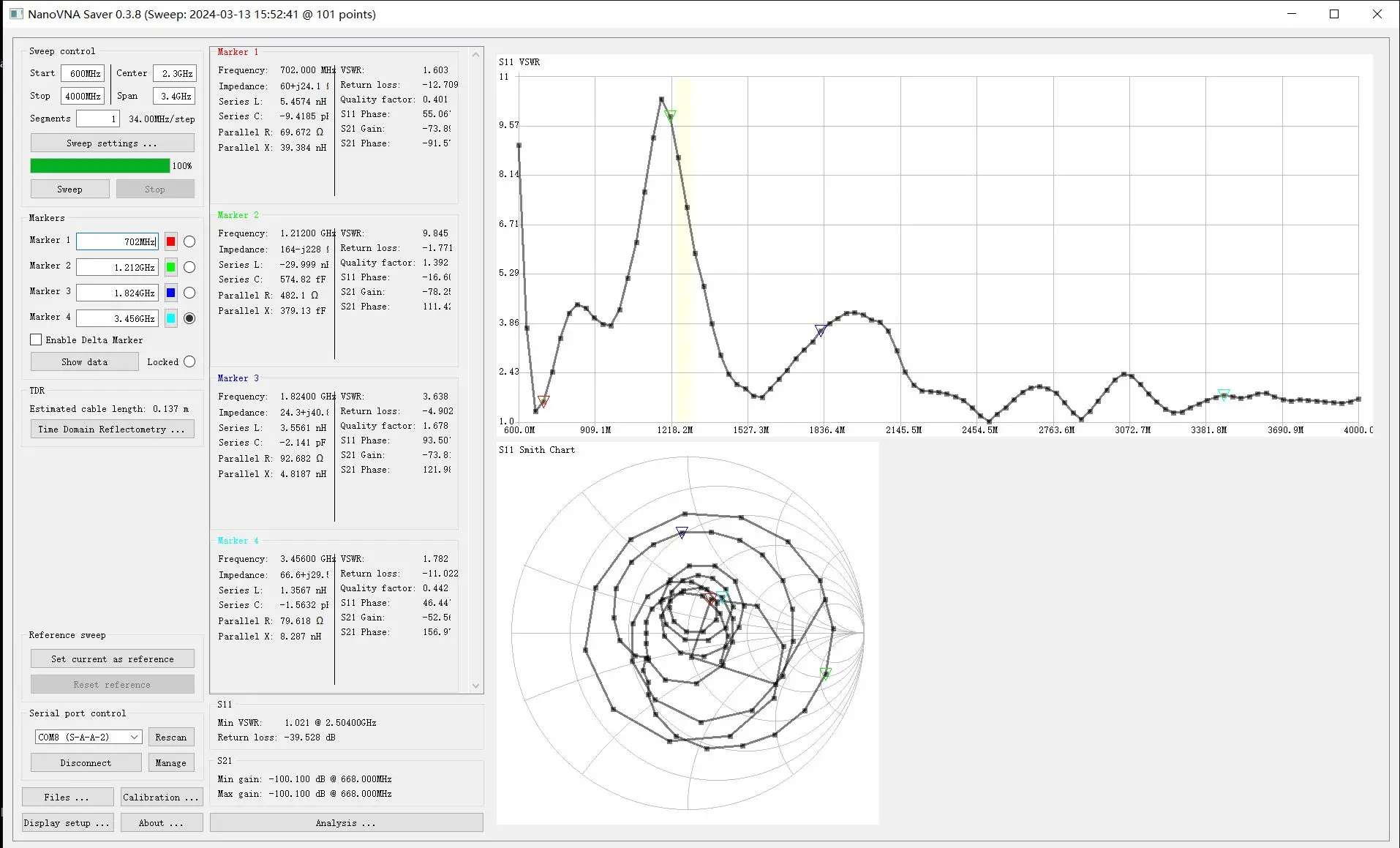Open the Calibration window
The height and width of the screenshot is (848, 1400).
161,798
